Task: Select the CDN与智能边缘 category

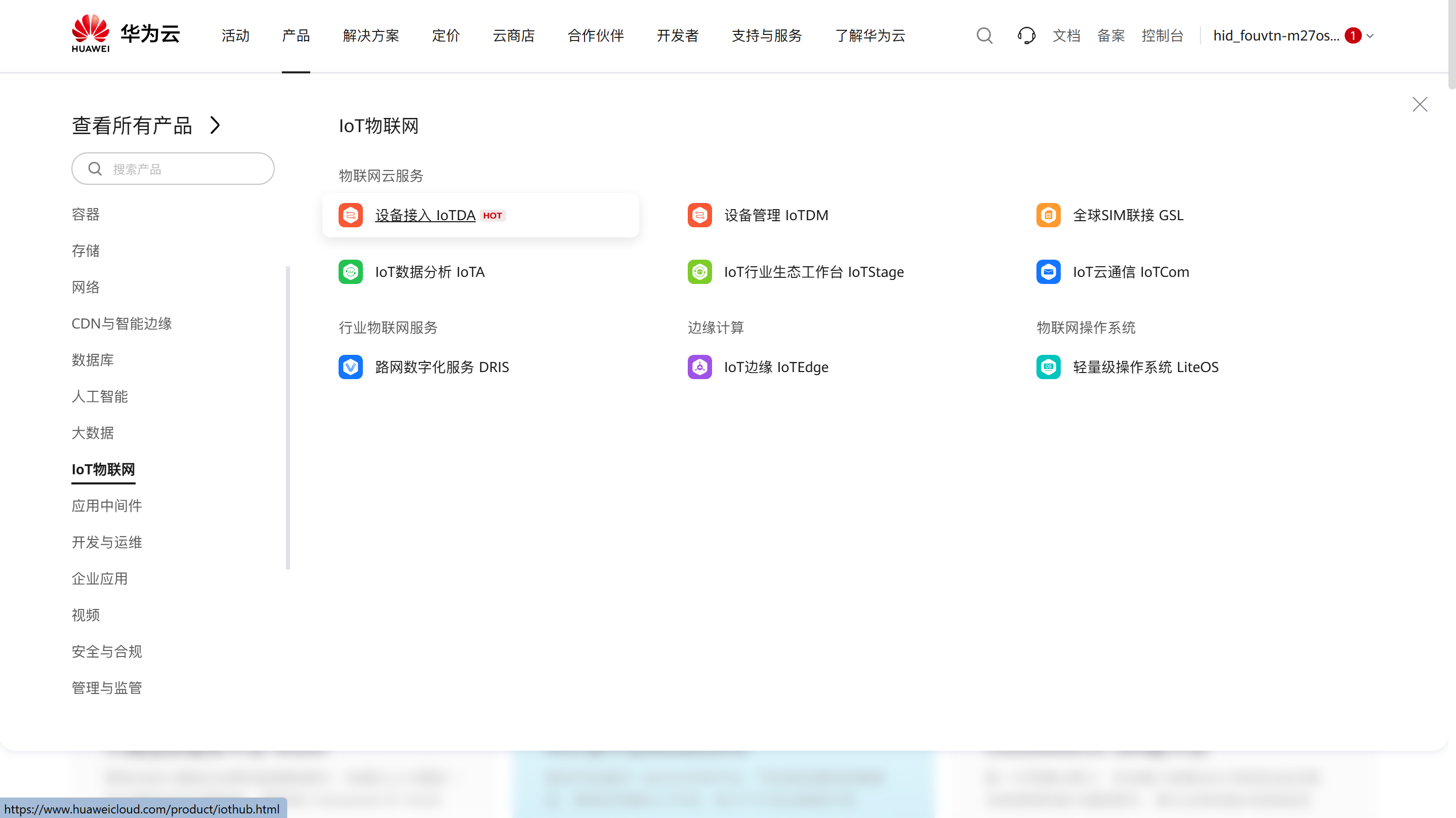Action: [x=121, y=323]
